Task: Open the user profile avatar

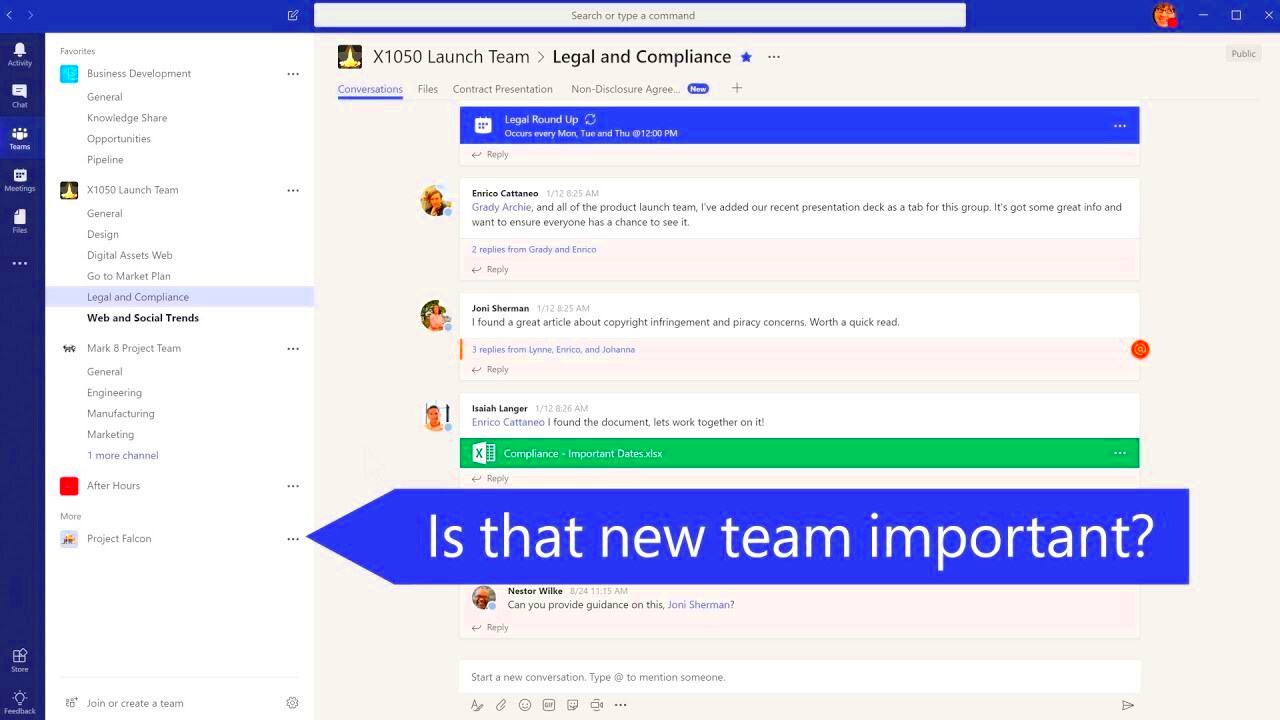Action: 1165,15
